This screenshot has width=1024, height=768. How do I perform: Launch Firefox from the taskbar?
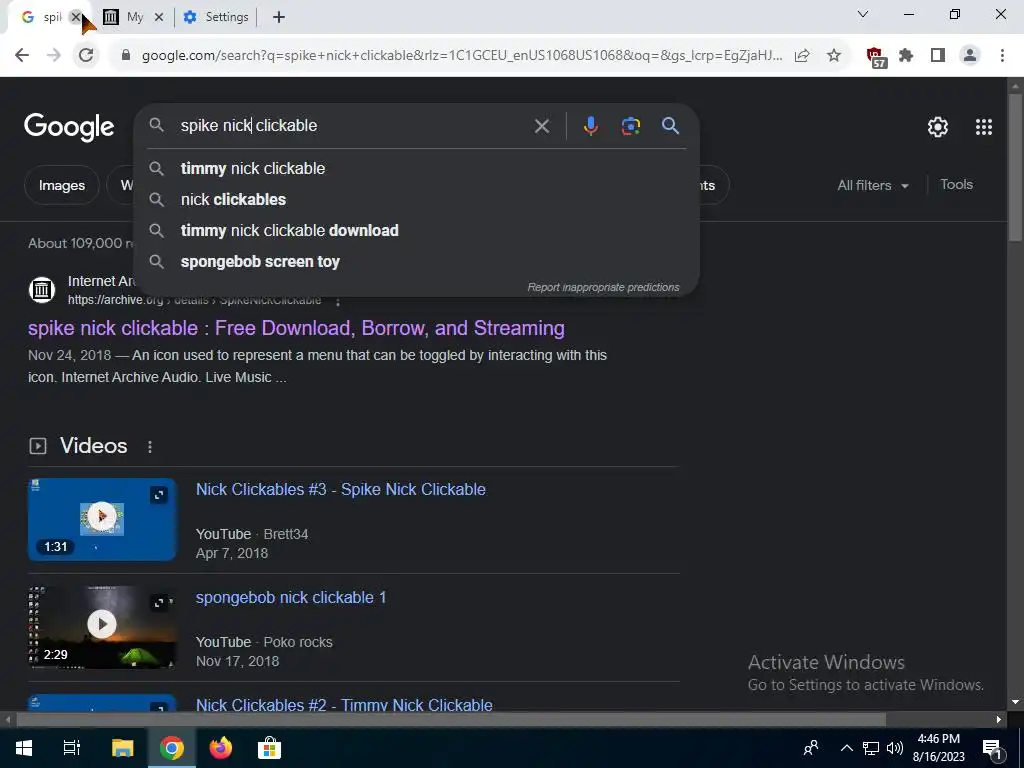221,748
